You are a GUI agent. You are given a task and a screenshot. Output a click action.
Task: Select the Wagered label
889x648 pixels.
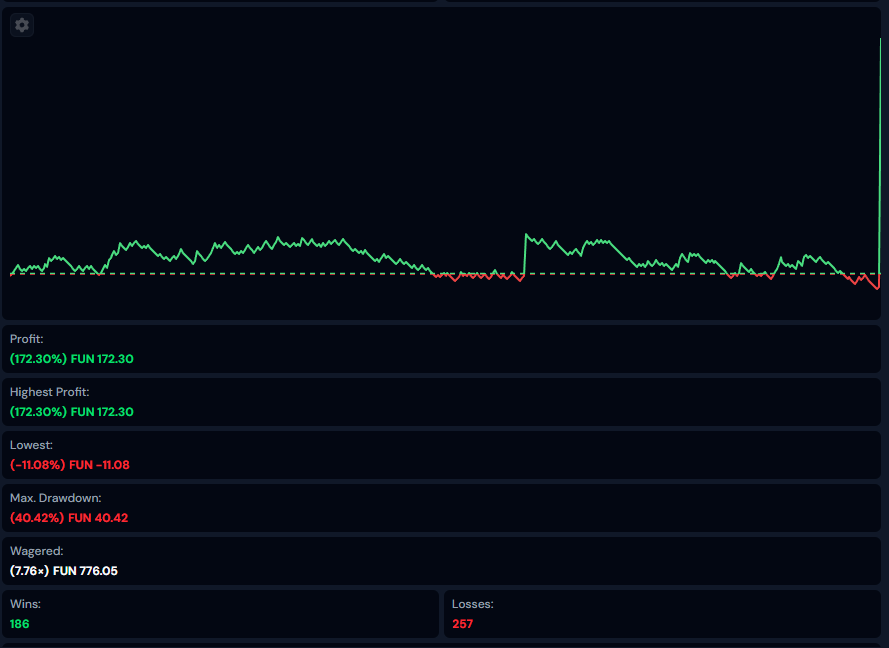coord(36,551)
